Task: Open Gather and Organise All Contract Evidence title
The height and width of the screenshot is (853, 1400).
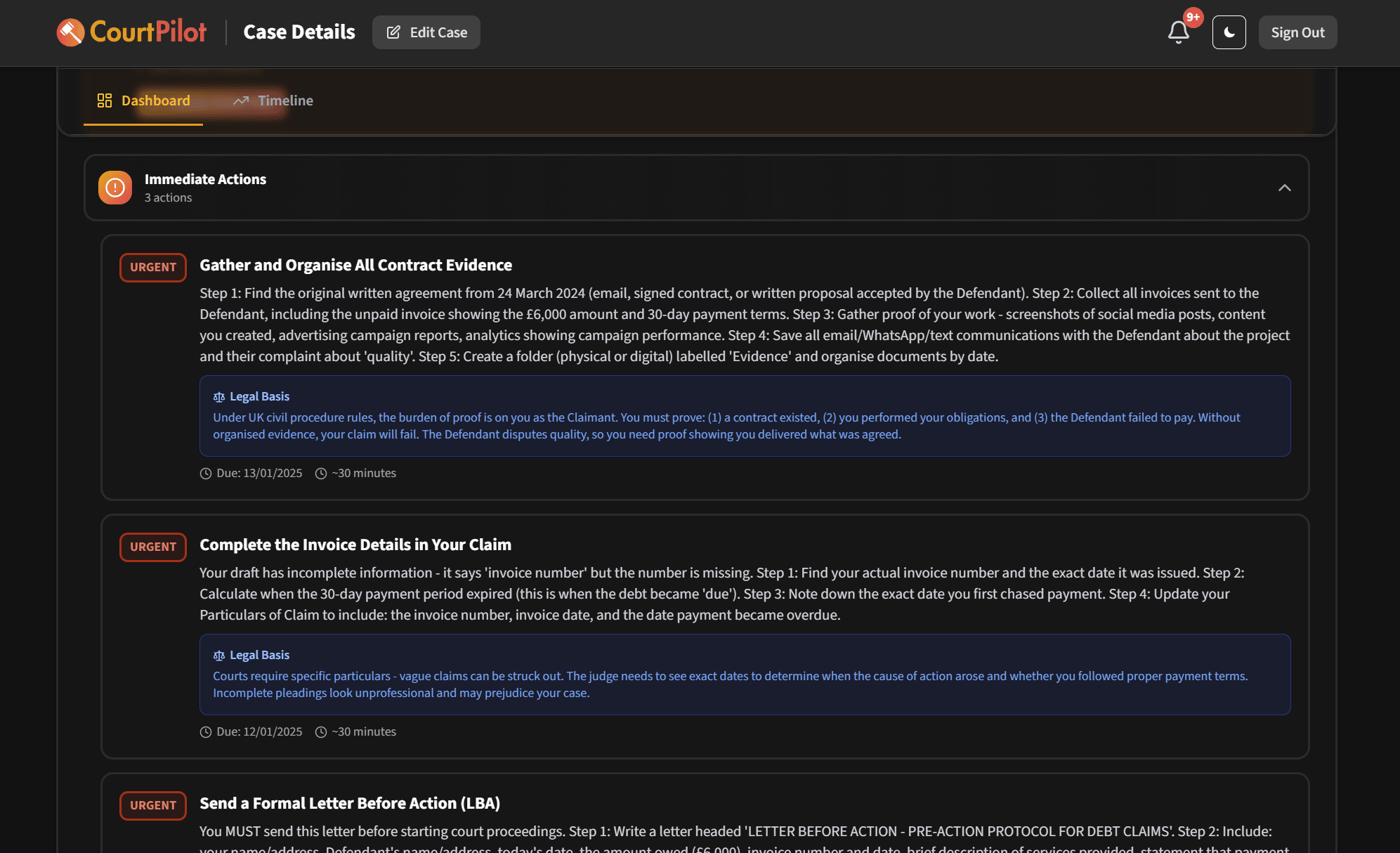Action: click(355, 265)
